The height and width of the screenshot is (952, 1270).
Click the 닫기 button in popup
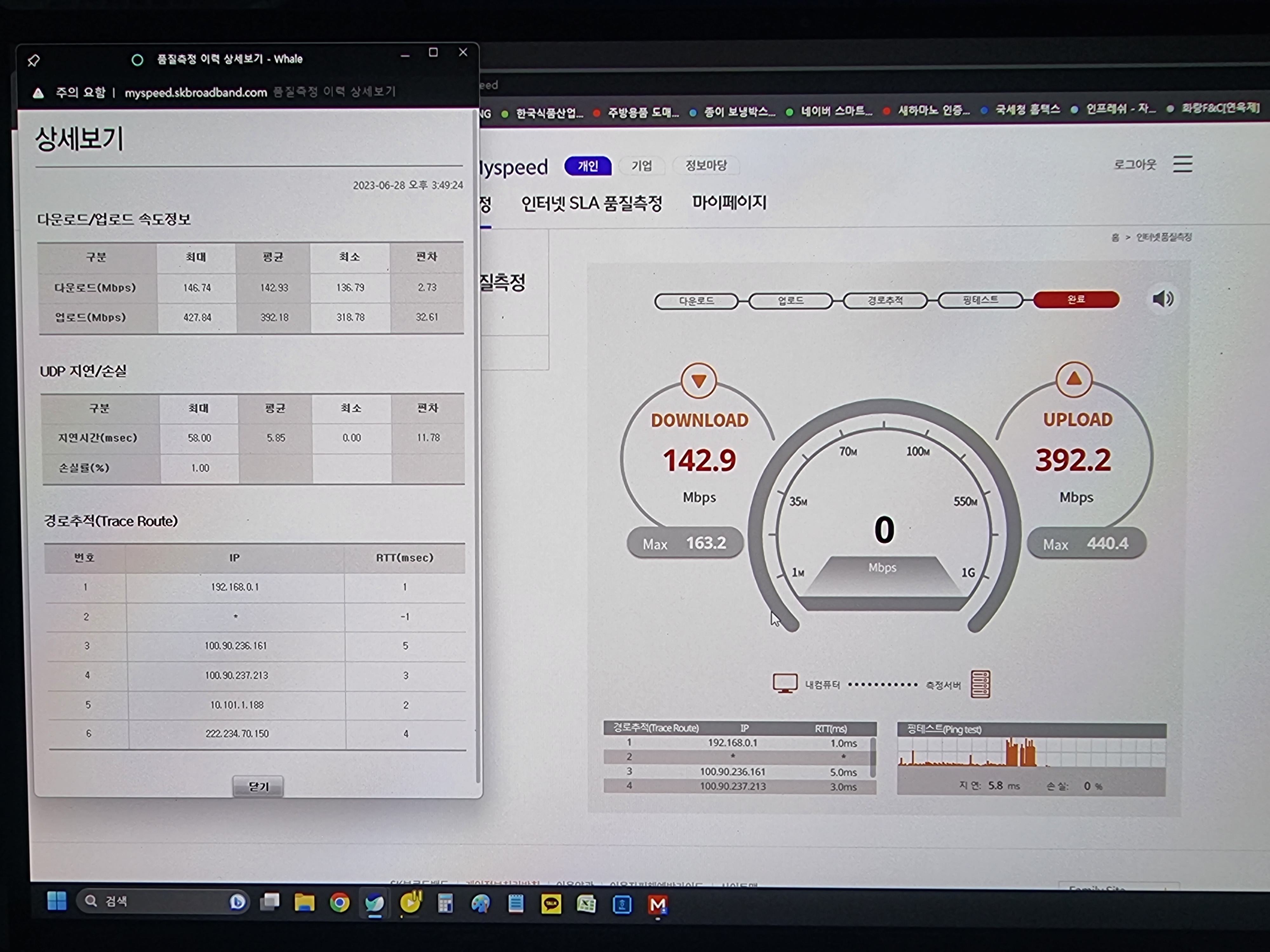coord(258,786)
